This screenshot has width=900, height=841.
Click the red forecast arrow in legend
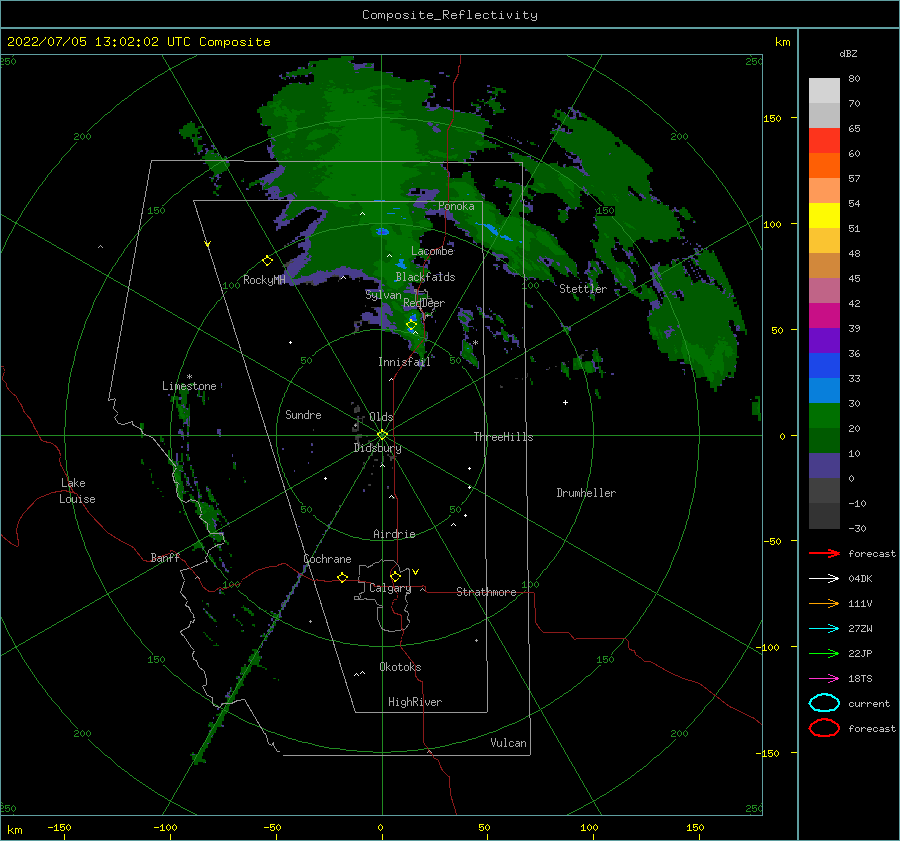pos(824,553)
